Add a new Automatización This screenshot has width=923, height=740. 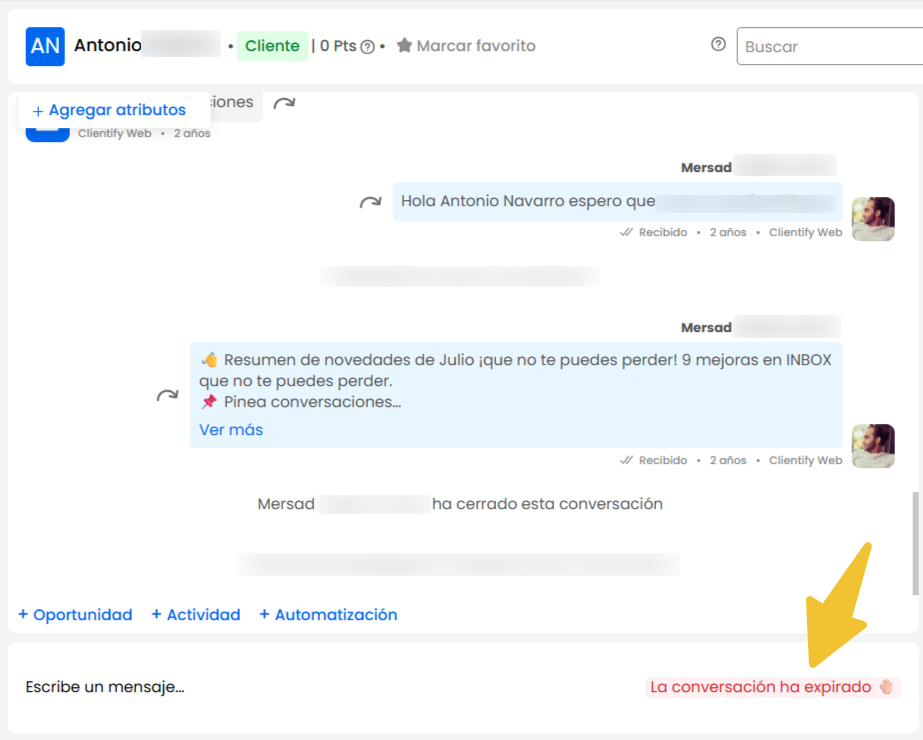click(x=328, y=615)
